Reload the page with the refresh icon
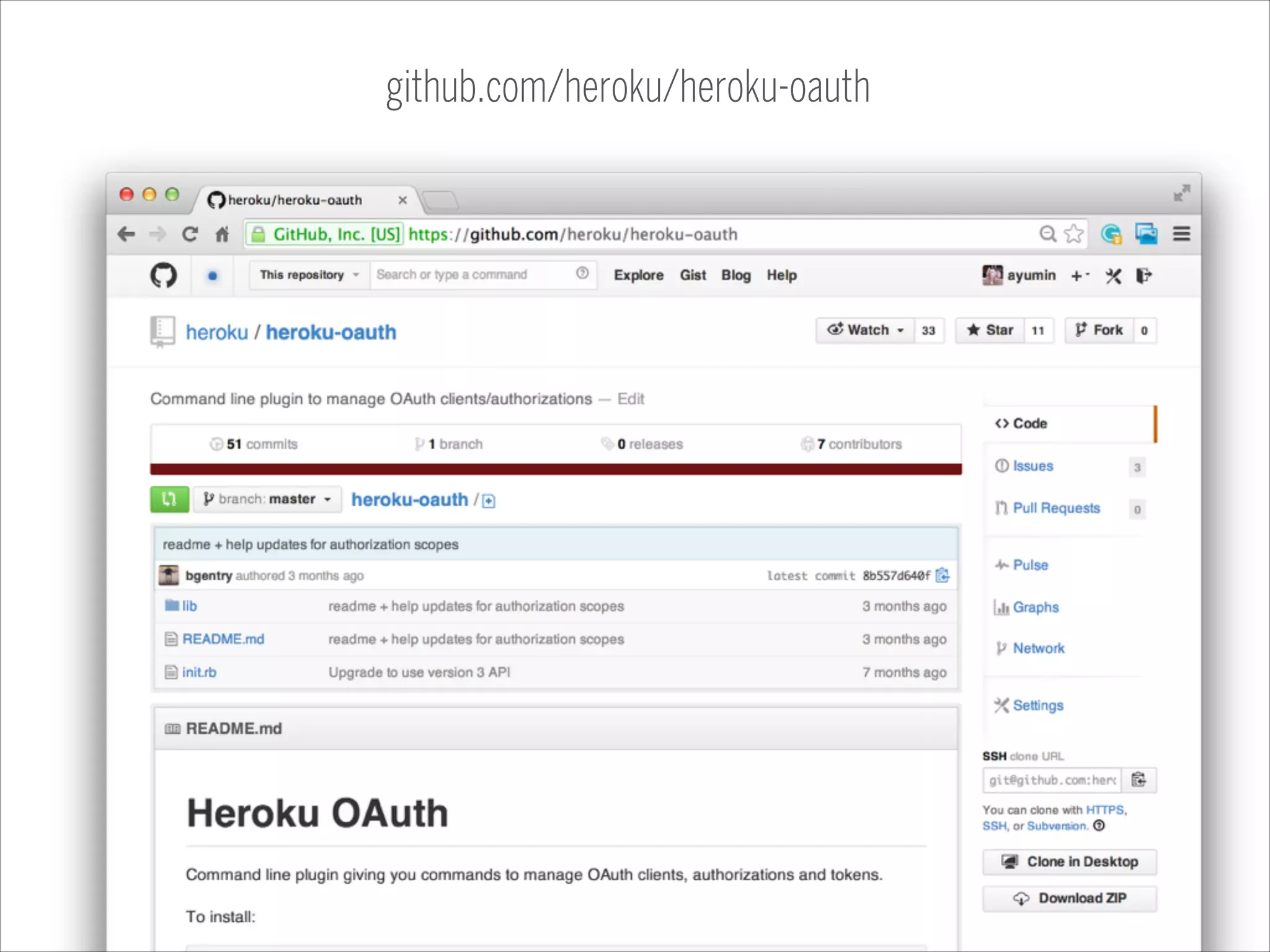 pos(190,234)
